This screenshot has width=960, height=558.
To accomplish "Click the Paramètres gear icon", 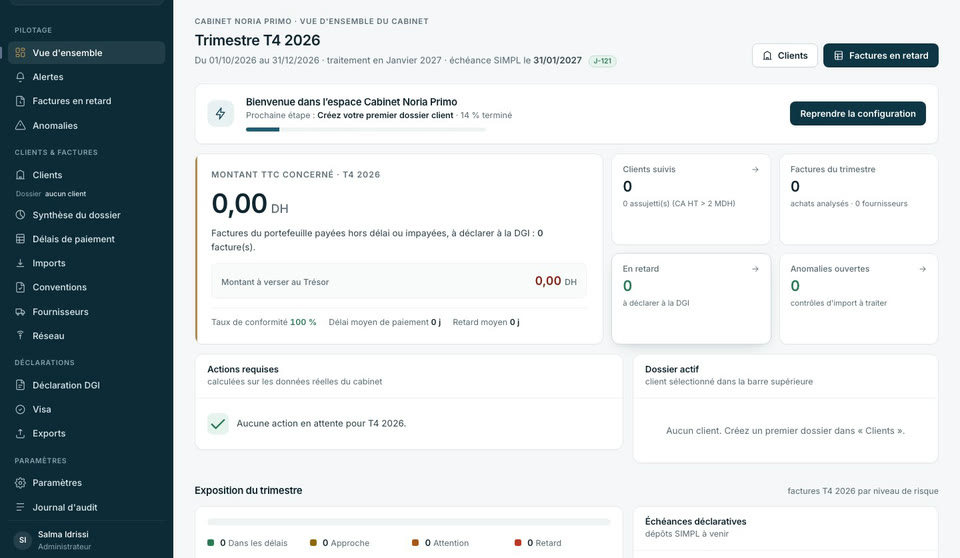I will point(20,483).
